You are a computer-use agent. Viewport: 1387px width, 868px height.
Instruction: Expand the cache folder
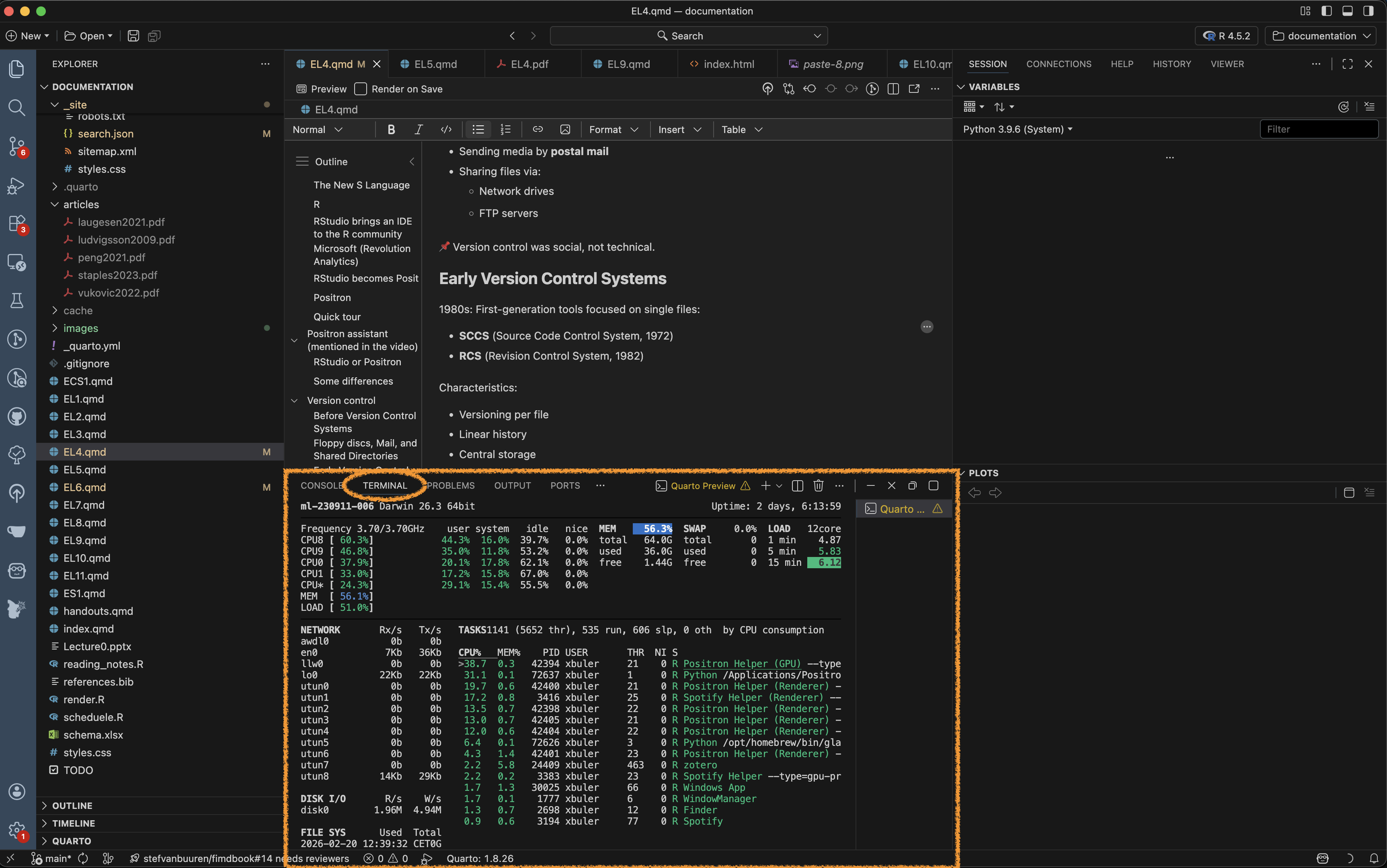click(x=78, y=311)
